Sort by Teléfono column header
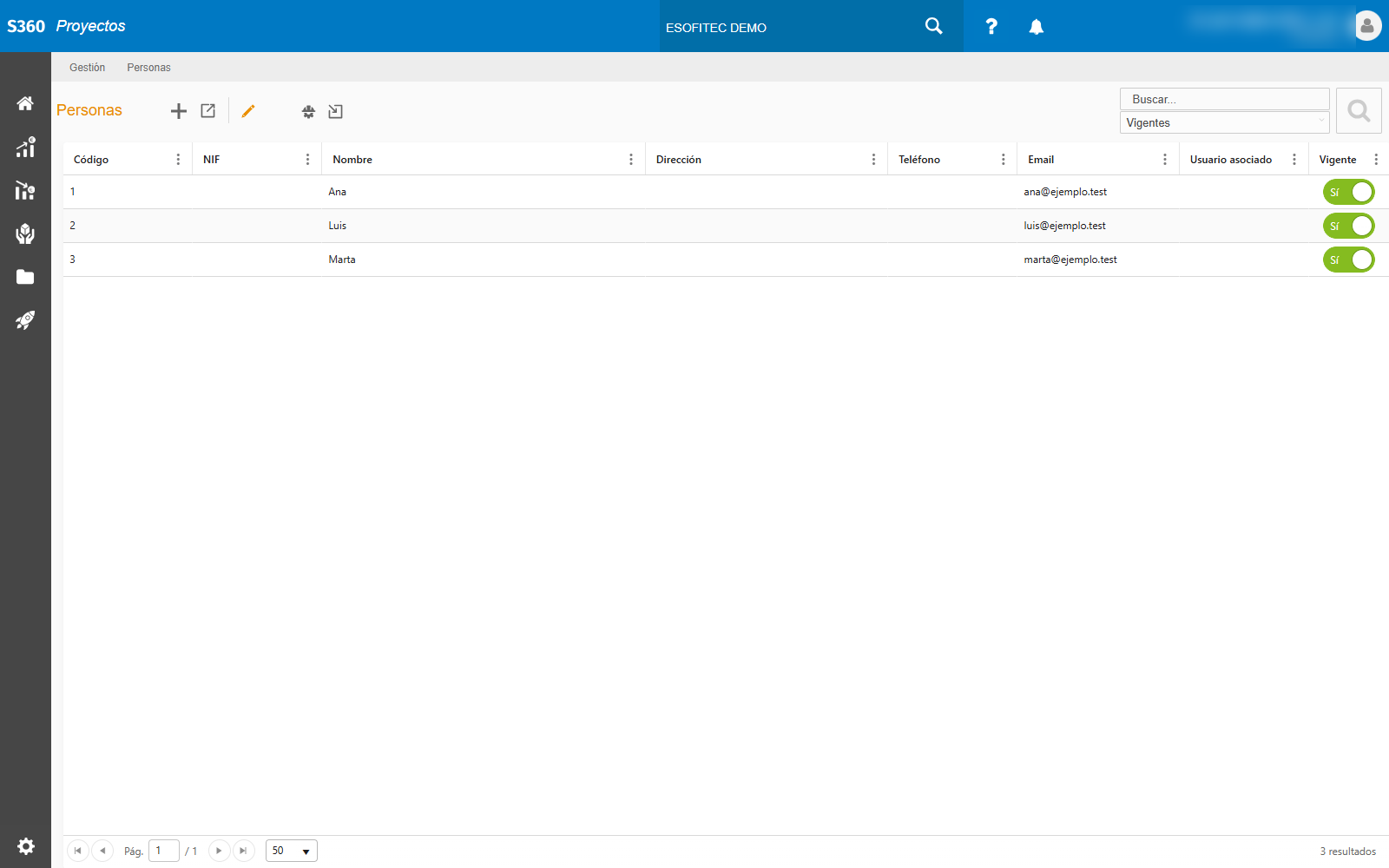1389x868 pixels. click(x=919, y=160)
